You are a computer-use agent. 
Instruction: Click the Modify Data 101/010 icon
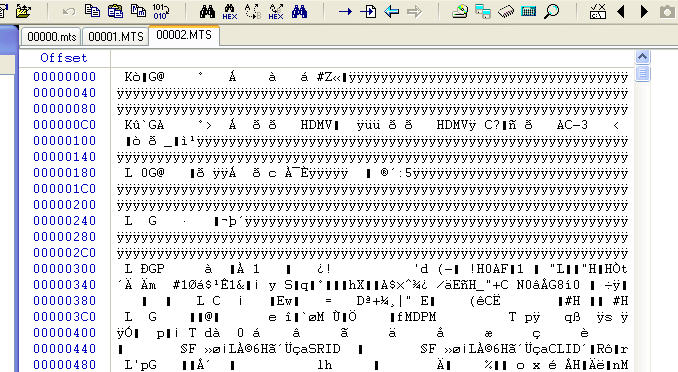[160, 11]
